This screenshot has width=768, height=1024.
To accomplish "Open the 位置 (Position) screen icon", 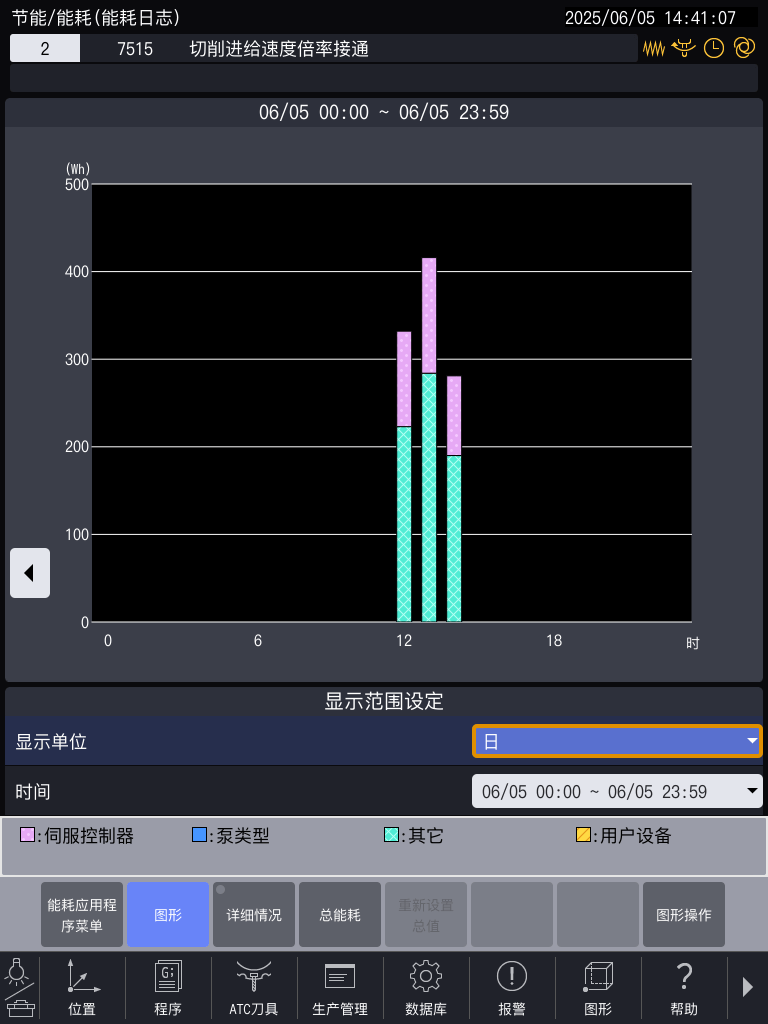I will click(82, 987).
